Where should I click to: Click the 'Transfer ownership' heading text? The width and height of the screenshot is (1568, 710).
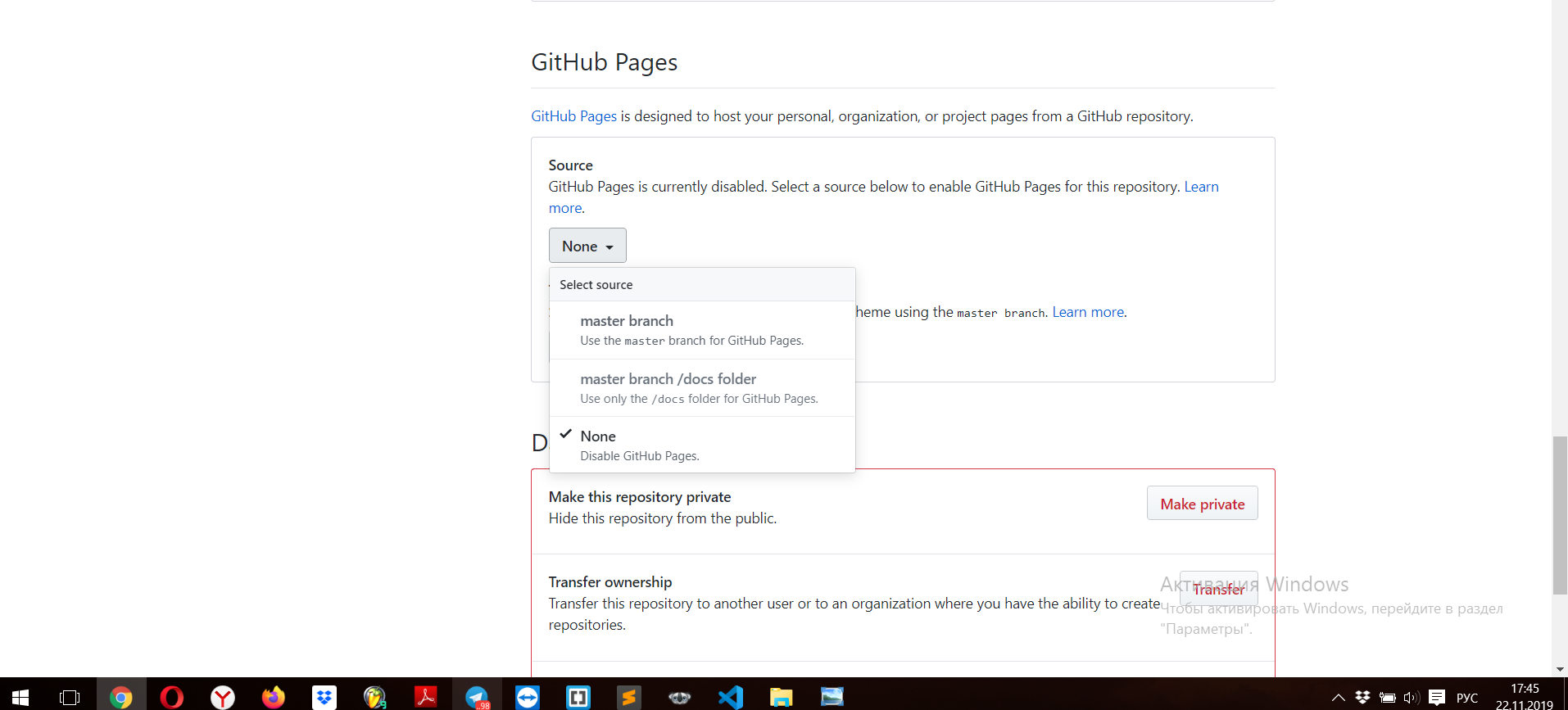point(610,582)
